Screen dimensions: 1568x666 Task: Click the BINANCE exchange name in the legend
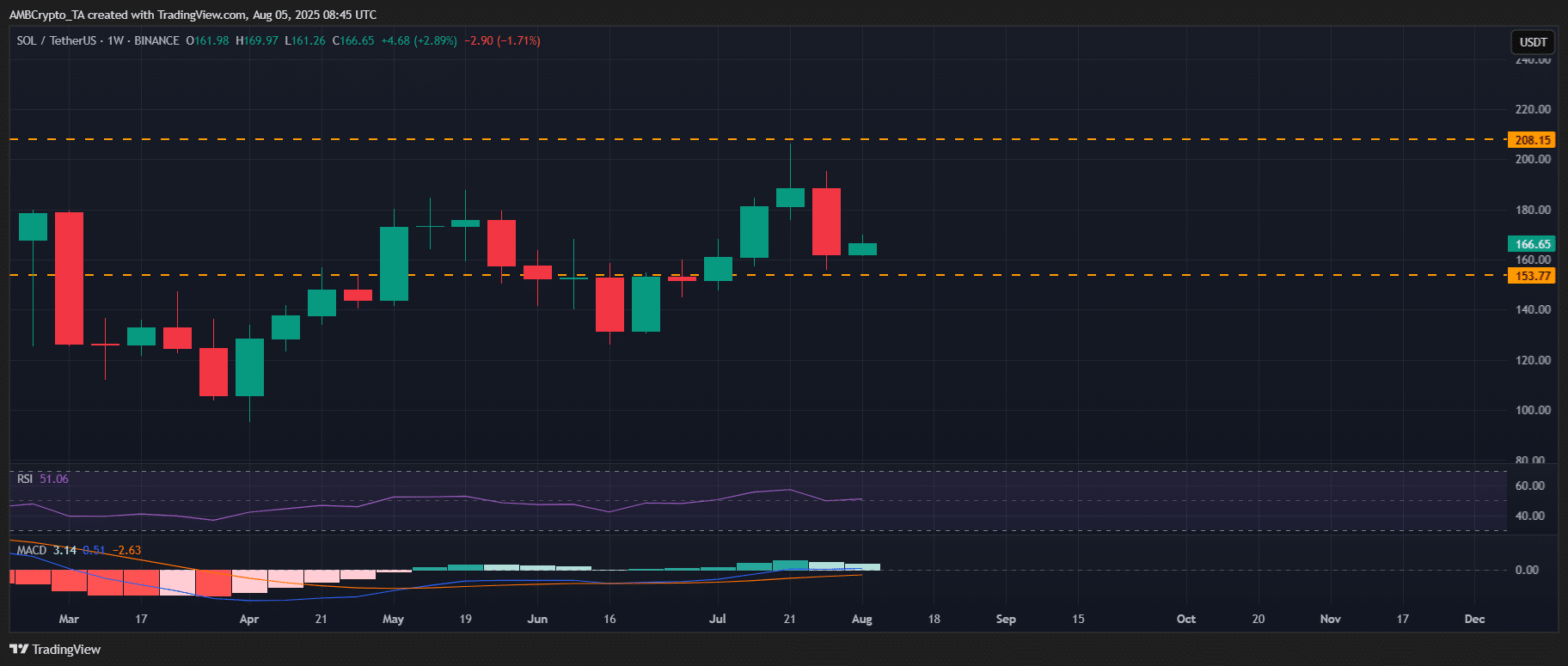coord(156,40)
